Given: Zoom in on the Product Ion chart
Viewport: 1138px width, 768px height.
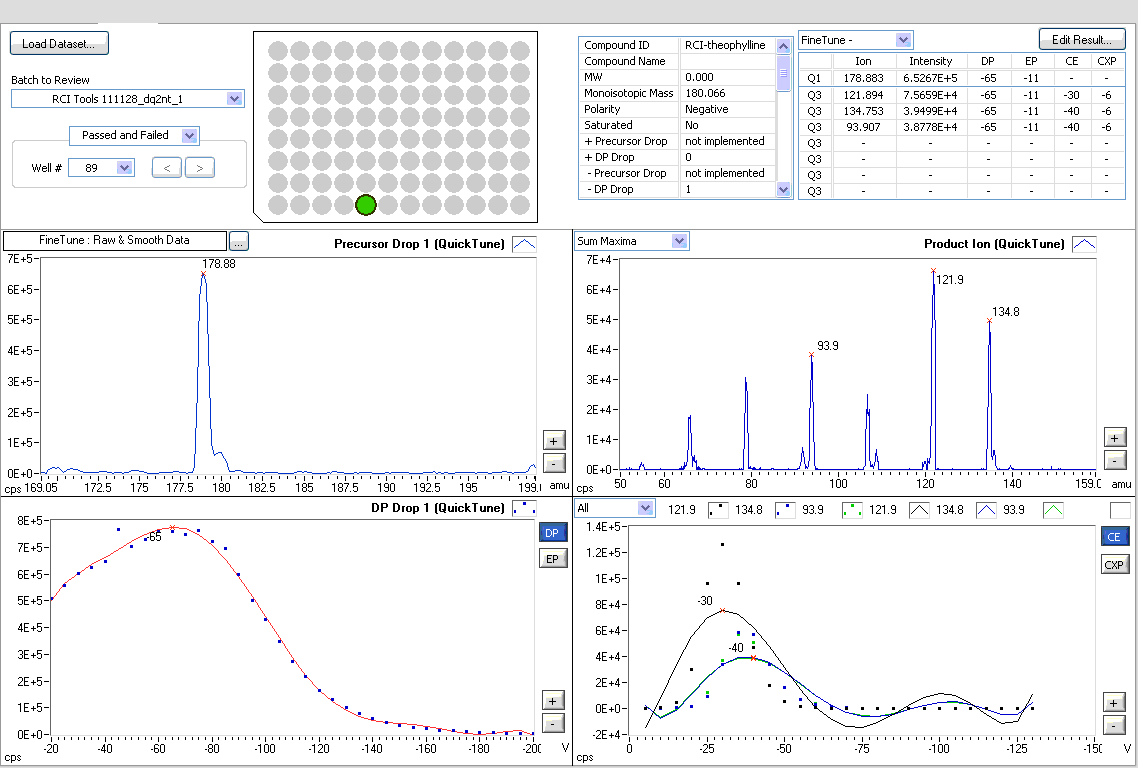Looking at the screenshot, I should 1115,437.
